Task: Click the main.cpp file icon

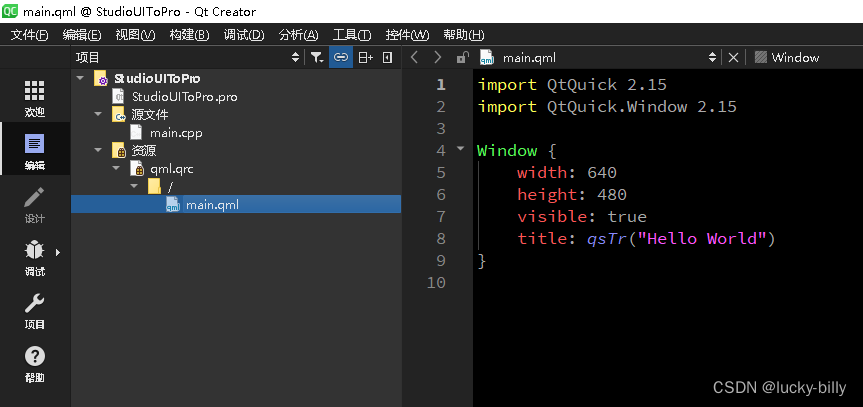Action: [136, 133]
